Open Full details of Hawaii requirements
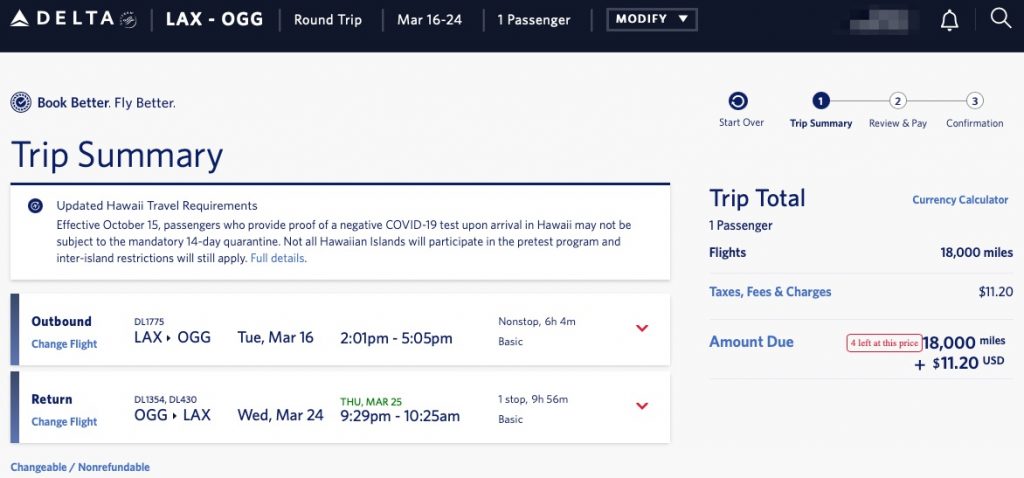Viewport: 1024px width, 478px height. pos(277,258)
